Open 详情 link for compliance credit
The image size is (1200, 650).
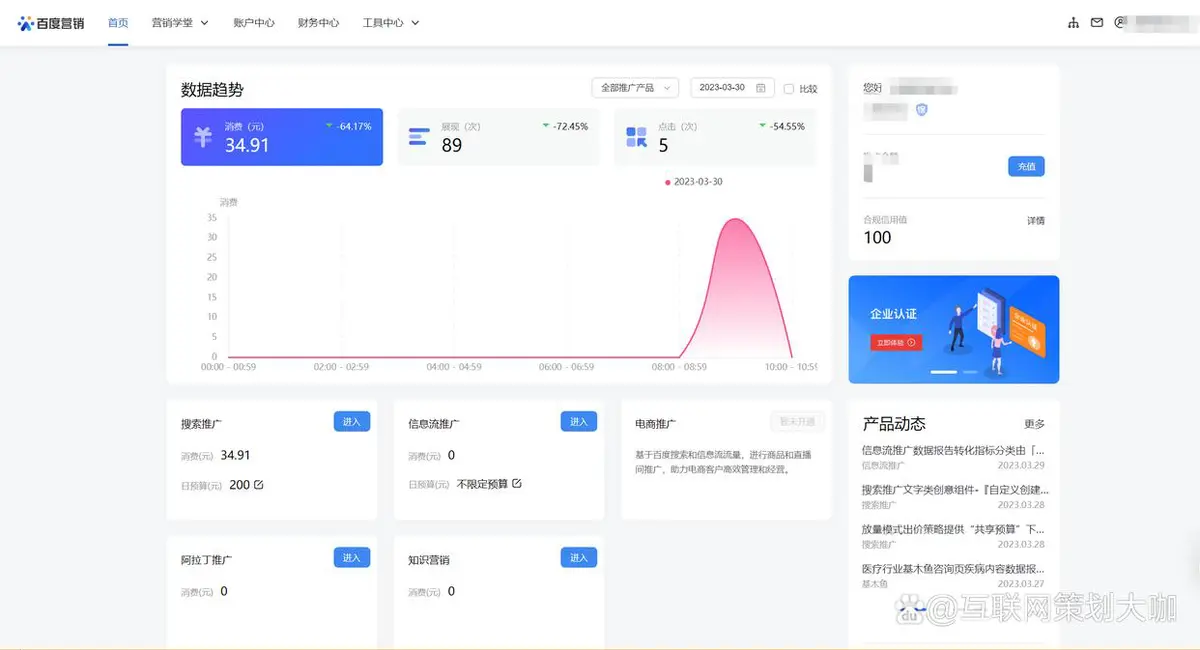click(x=1035, y=220)
